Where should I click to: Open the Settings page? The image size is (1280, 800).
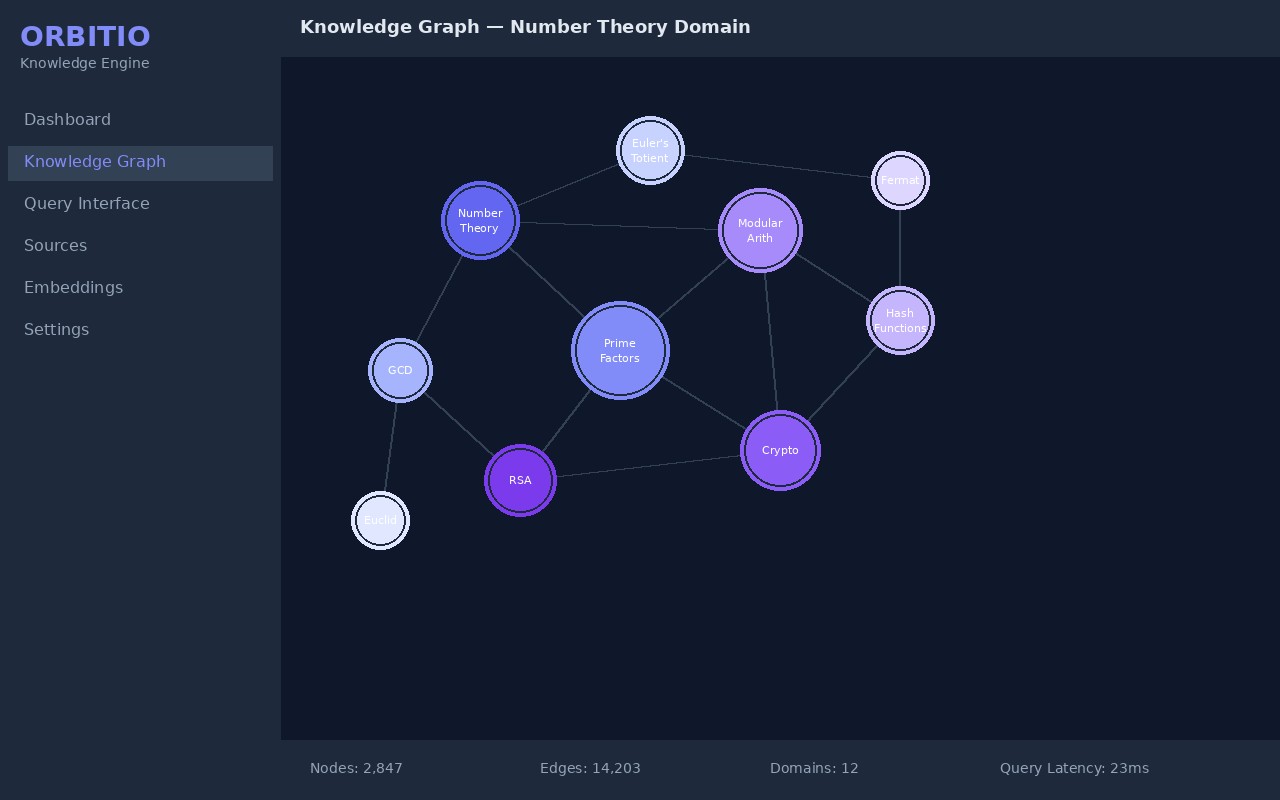pyautogui.click(x=56, y=329)
